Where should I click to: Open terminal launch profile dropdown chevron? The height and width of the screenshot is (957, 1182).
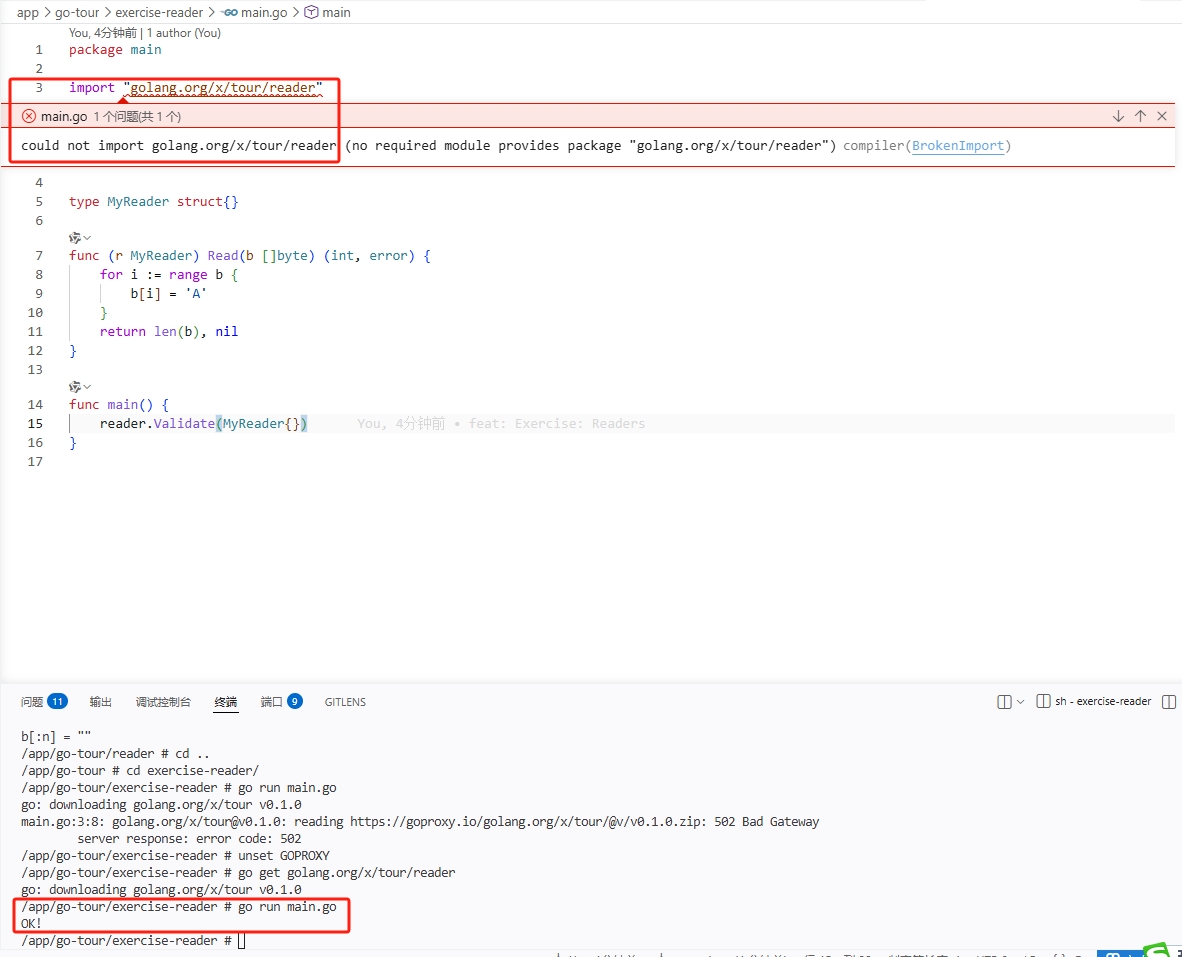(1021, 702)
